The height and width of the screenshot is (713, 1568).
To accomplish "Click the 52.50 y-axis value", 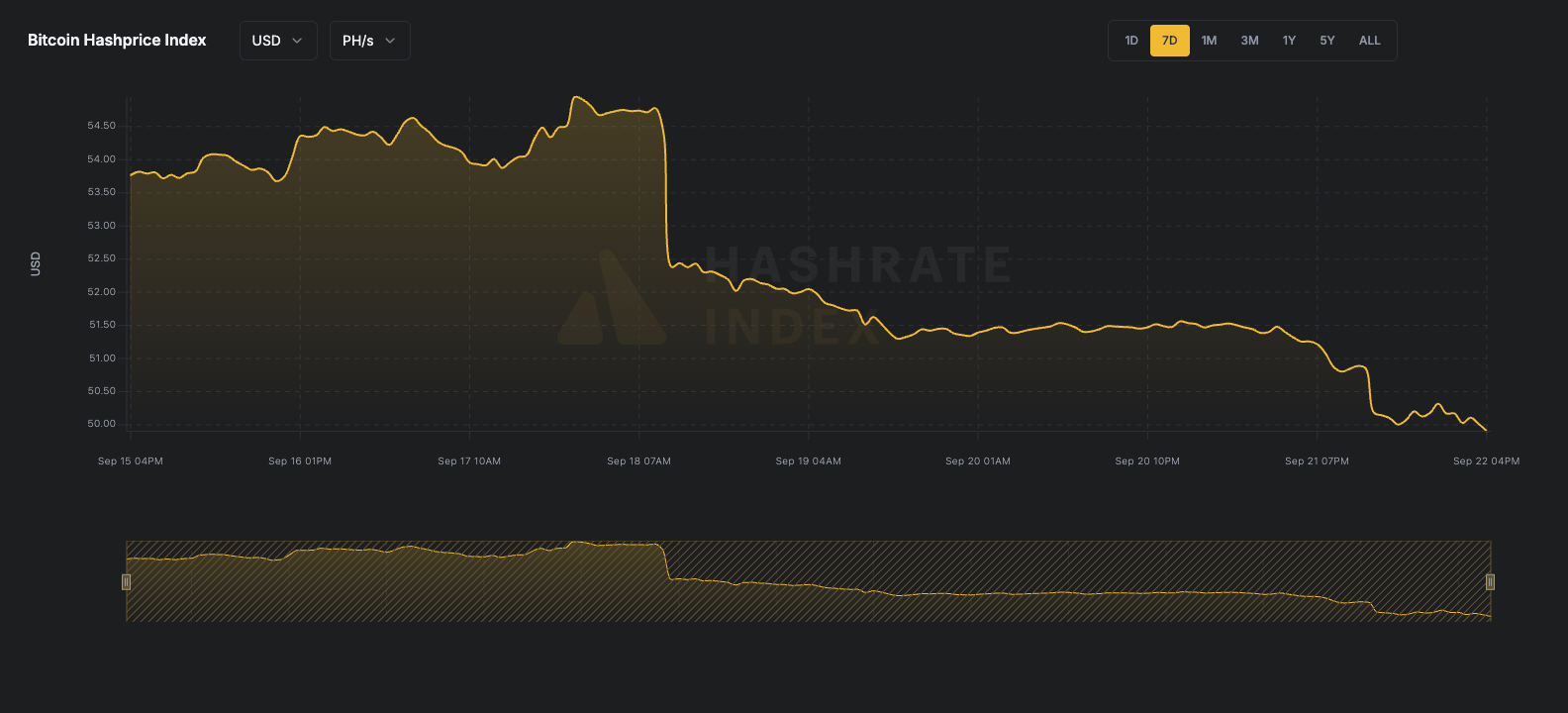I will [101, 258].
